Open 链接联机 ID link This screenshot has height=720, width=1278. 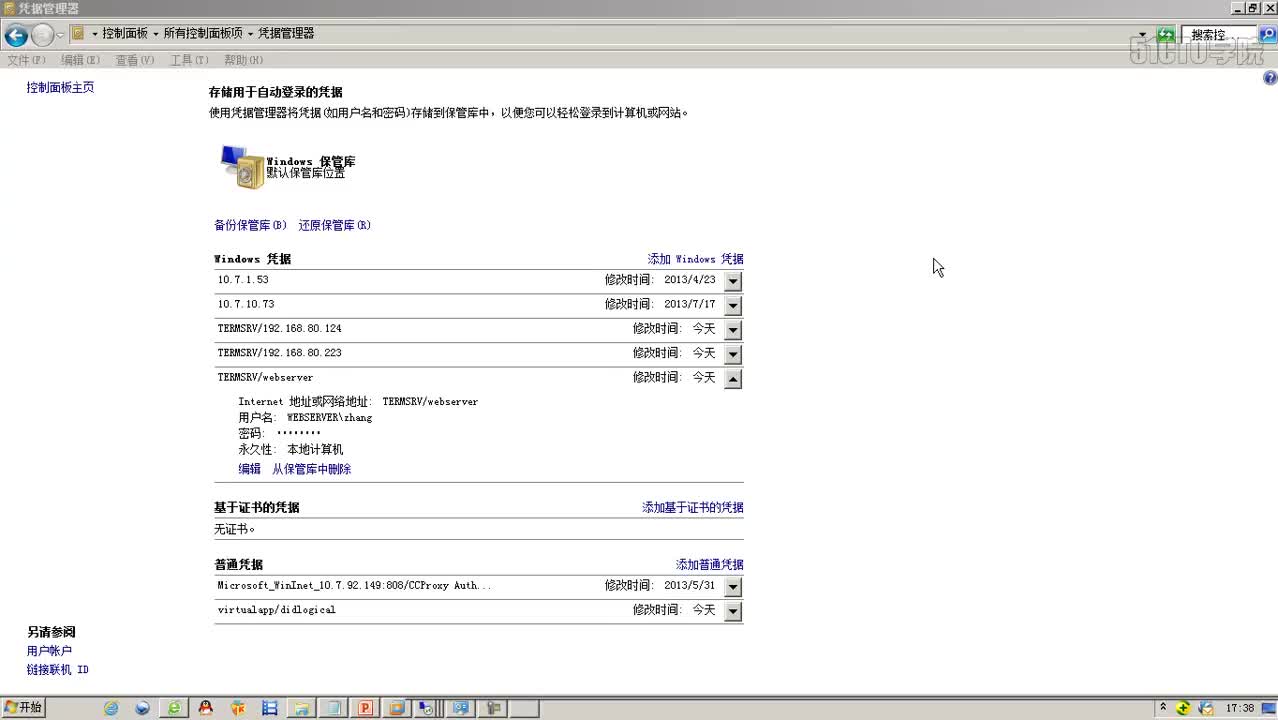coord(57,670)
